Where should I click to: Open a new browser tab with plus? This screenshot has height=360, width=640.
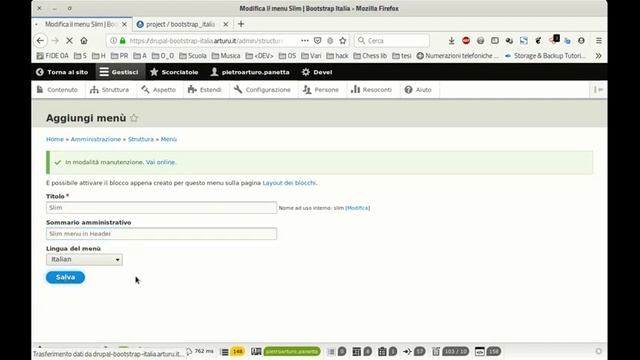[241, 24]
